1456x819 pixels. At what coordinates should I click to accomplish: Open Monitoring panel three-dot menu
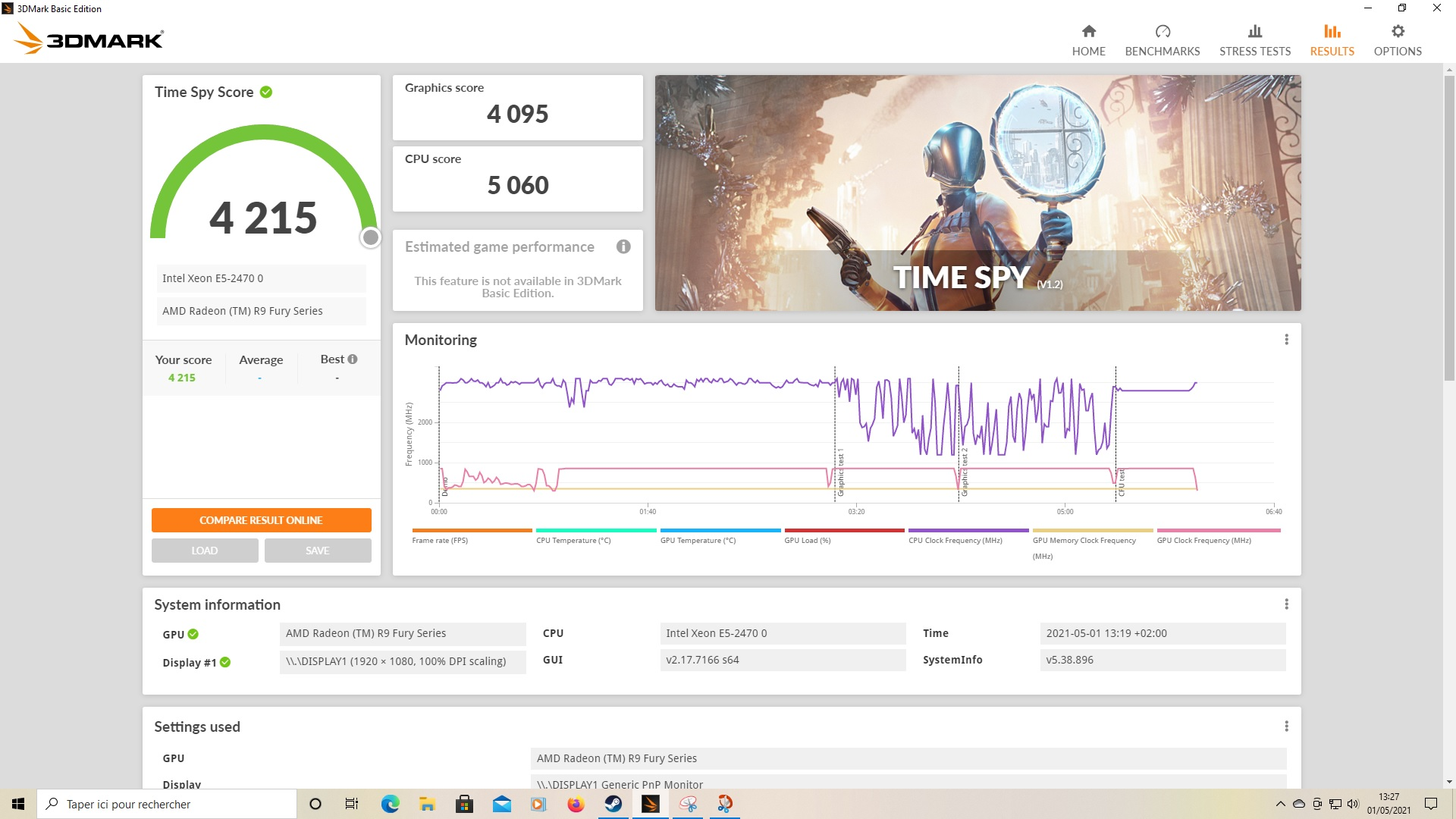[x=1286, y=340]
